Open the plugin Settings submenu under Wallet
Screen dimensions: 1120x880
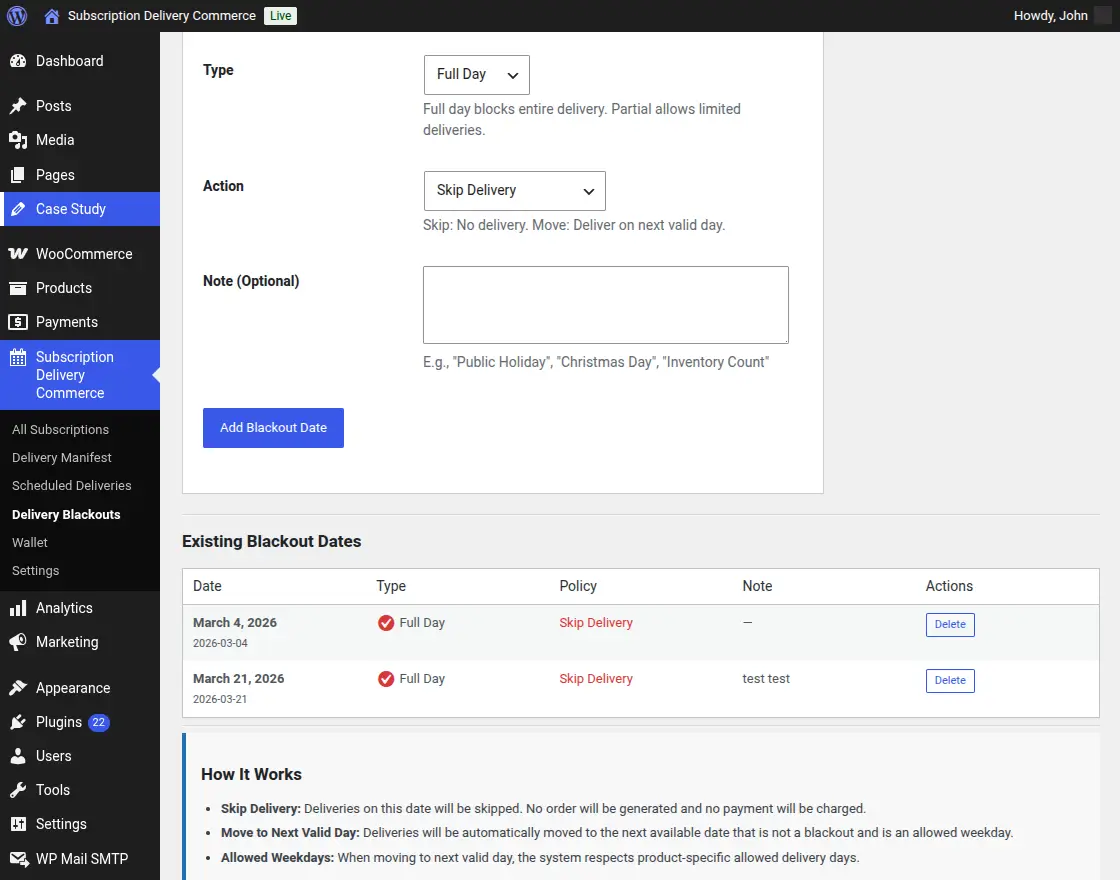36,571
